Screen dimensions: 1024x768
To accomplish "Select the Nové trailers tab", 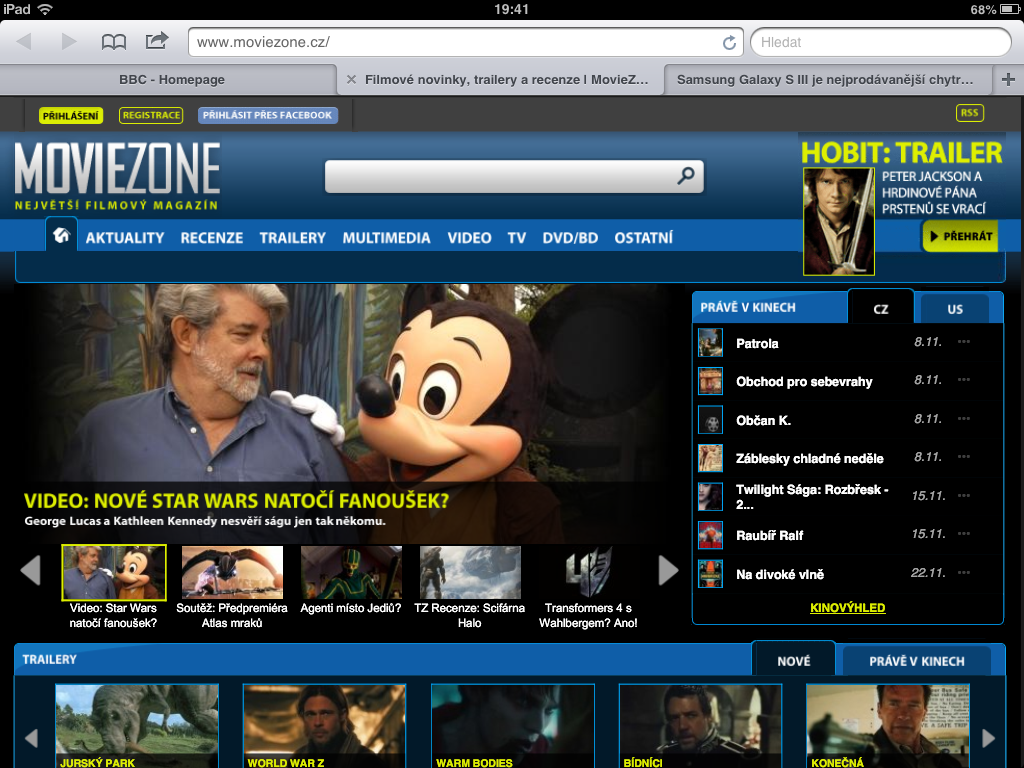I will tap(793, 661).
